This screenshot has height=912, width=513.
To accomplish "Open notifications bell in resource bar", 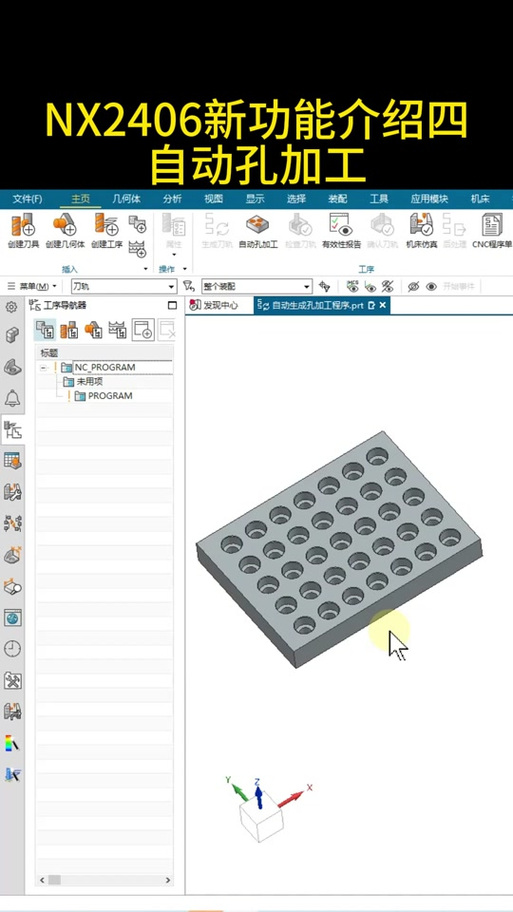I will coord(12,398).
